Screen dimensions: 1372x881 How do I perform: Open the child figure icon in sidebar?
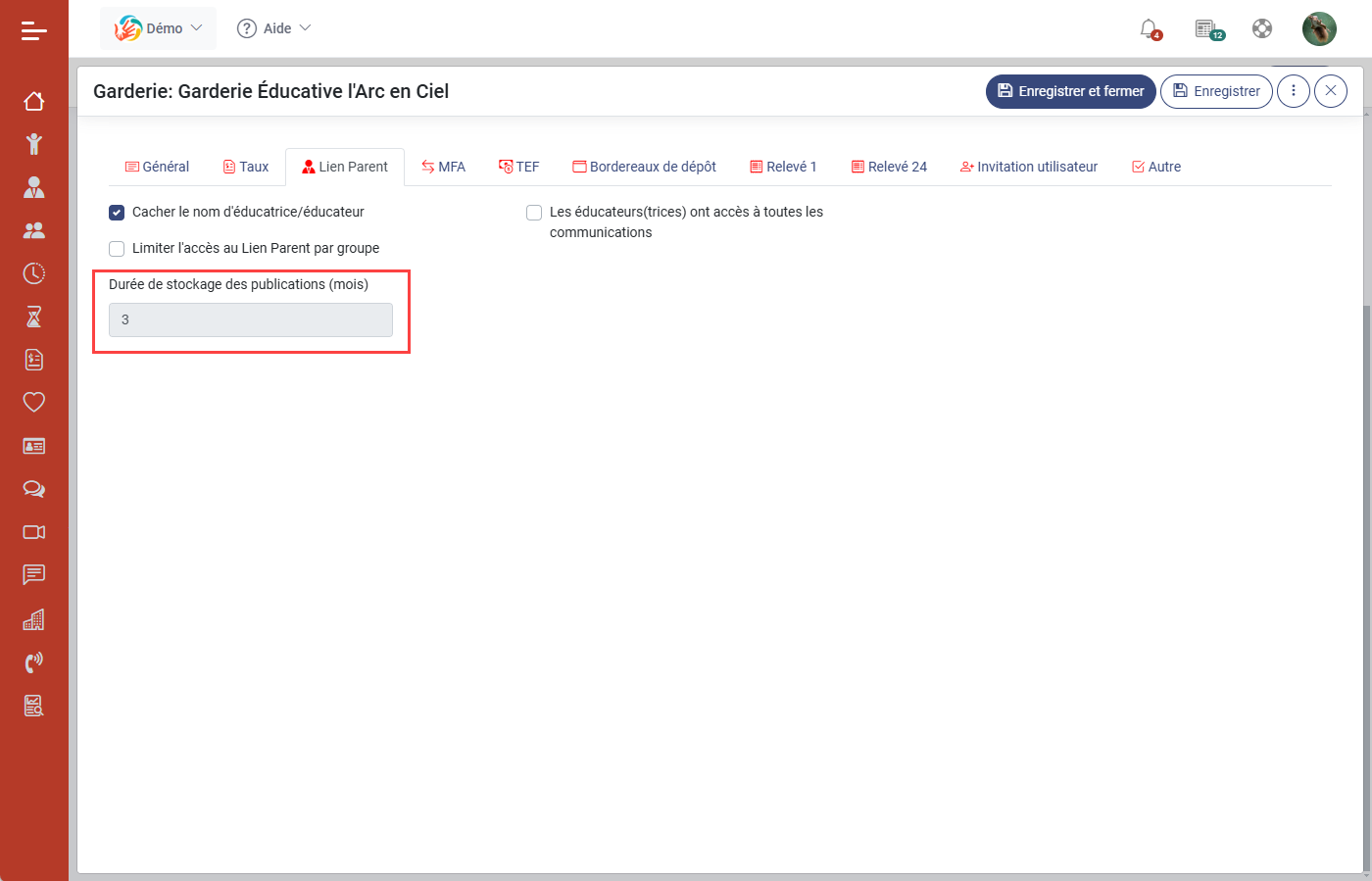[34, 144]
